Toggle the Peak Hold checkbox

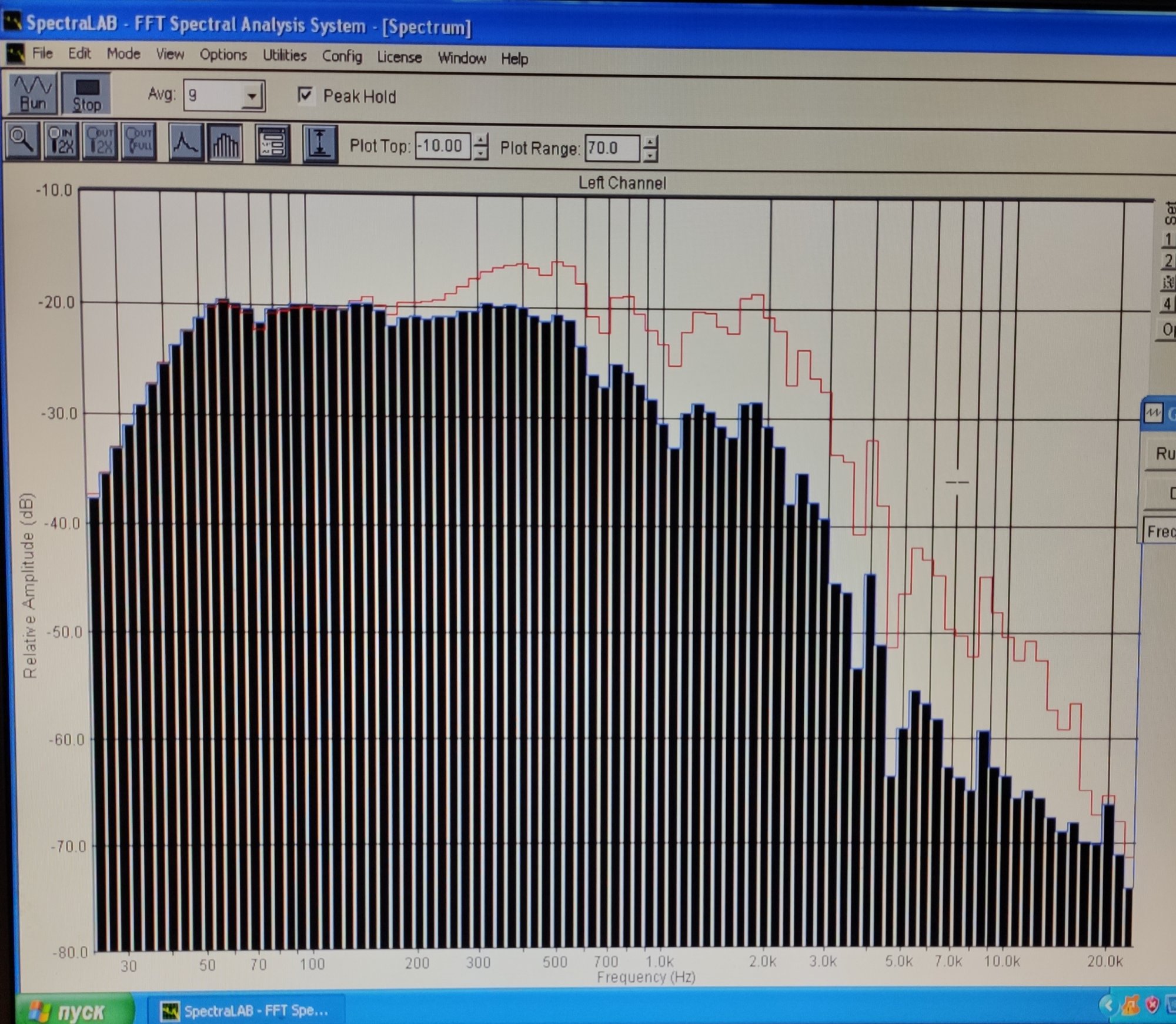306,95
